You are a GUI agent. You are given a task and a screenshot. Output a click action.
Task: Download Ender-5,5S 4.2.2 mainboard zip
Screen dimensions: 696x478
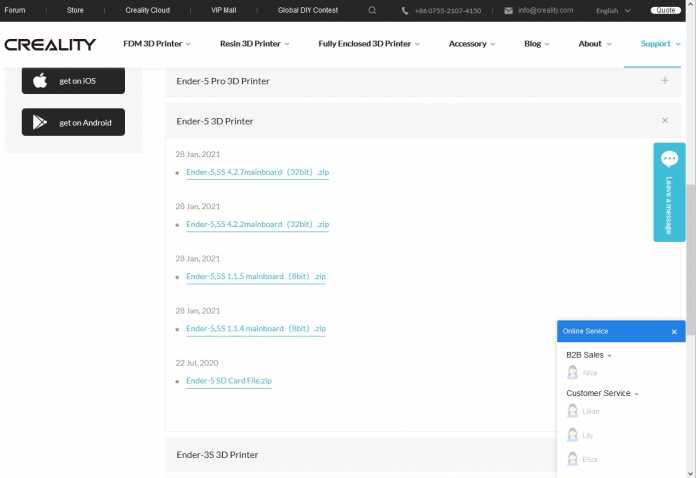coord(257,224)
